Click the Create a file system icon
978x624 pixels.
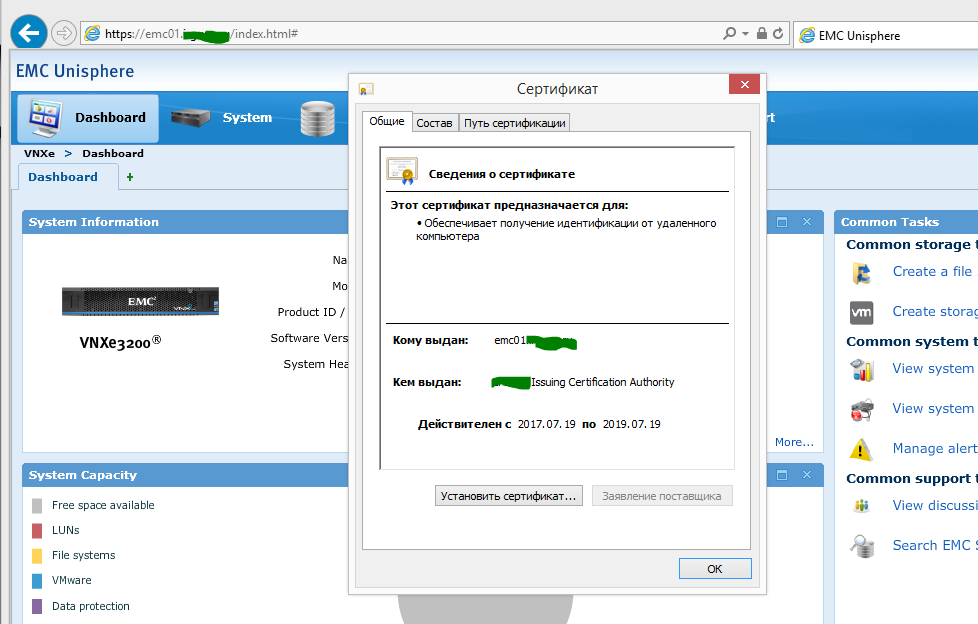click(x=862, y=271)
